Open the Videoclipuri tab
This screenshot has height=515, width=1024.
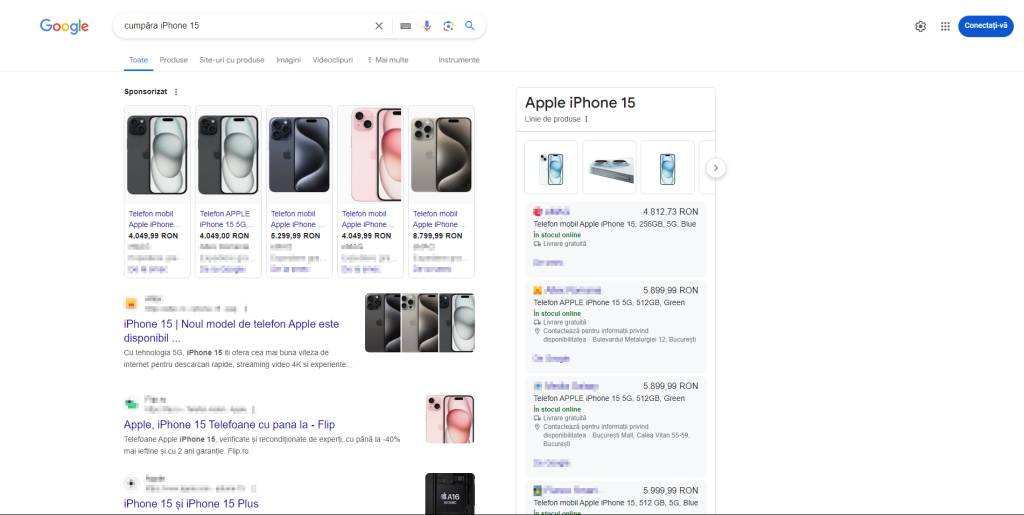tap(332, 60)
